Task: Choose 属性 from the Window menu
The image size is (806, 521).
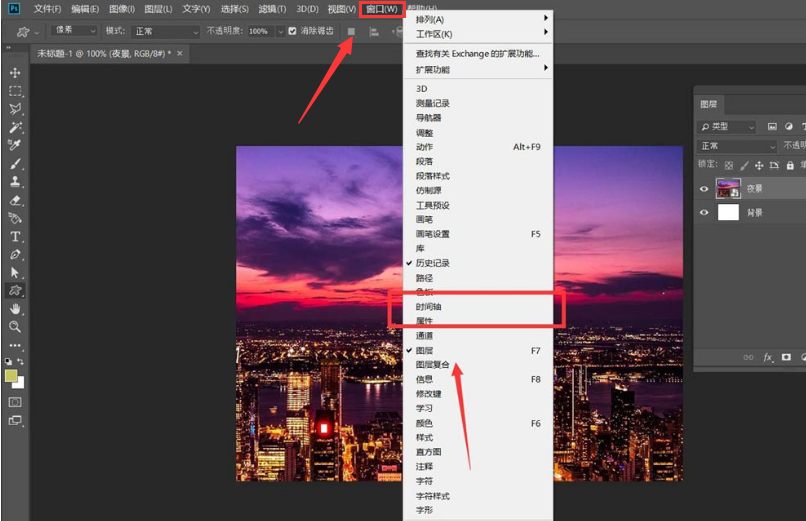Action: point(425,321)
